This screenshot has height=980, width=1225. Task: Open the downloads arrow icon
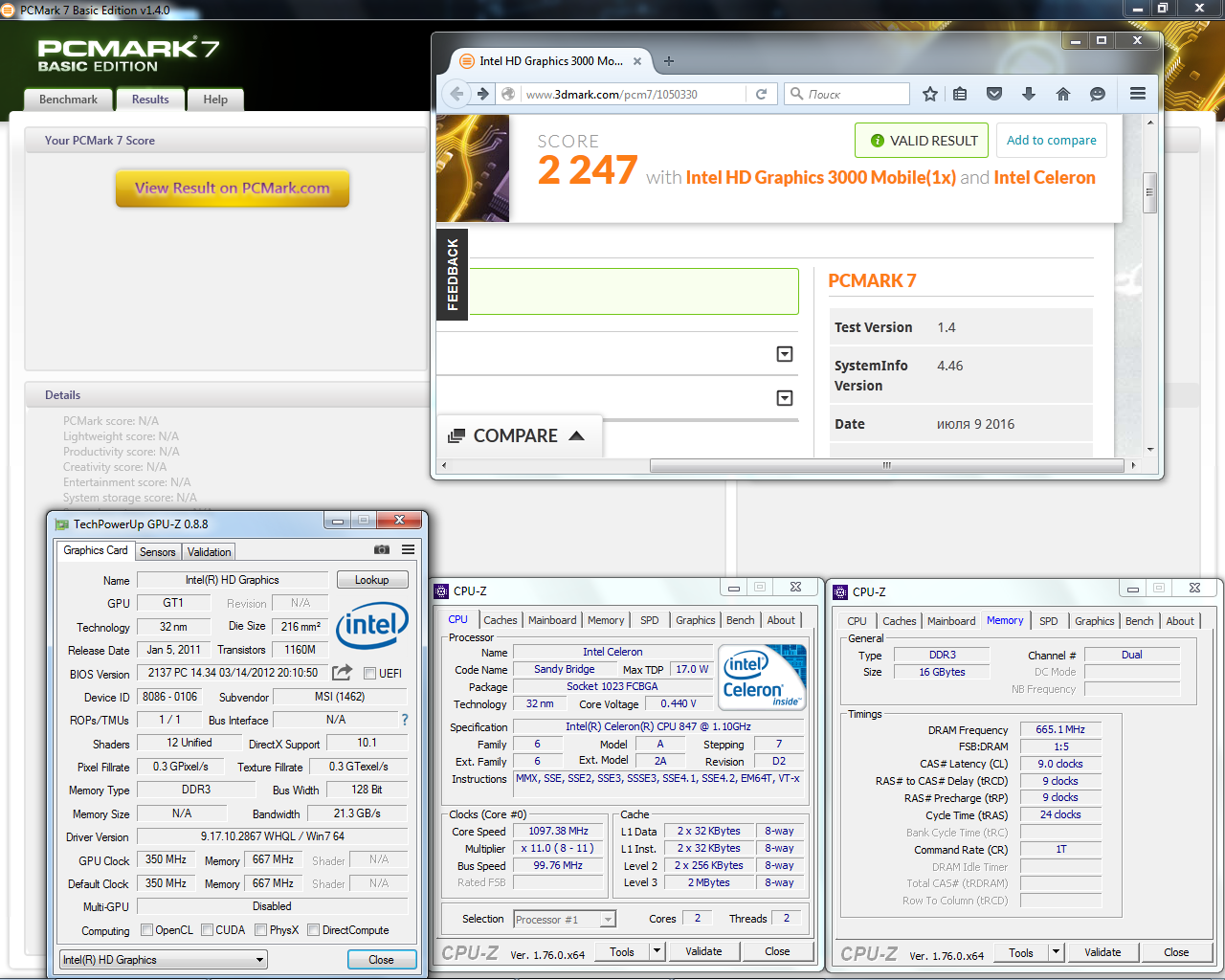(1029, 94)
